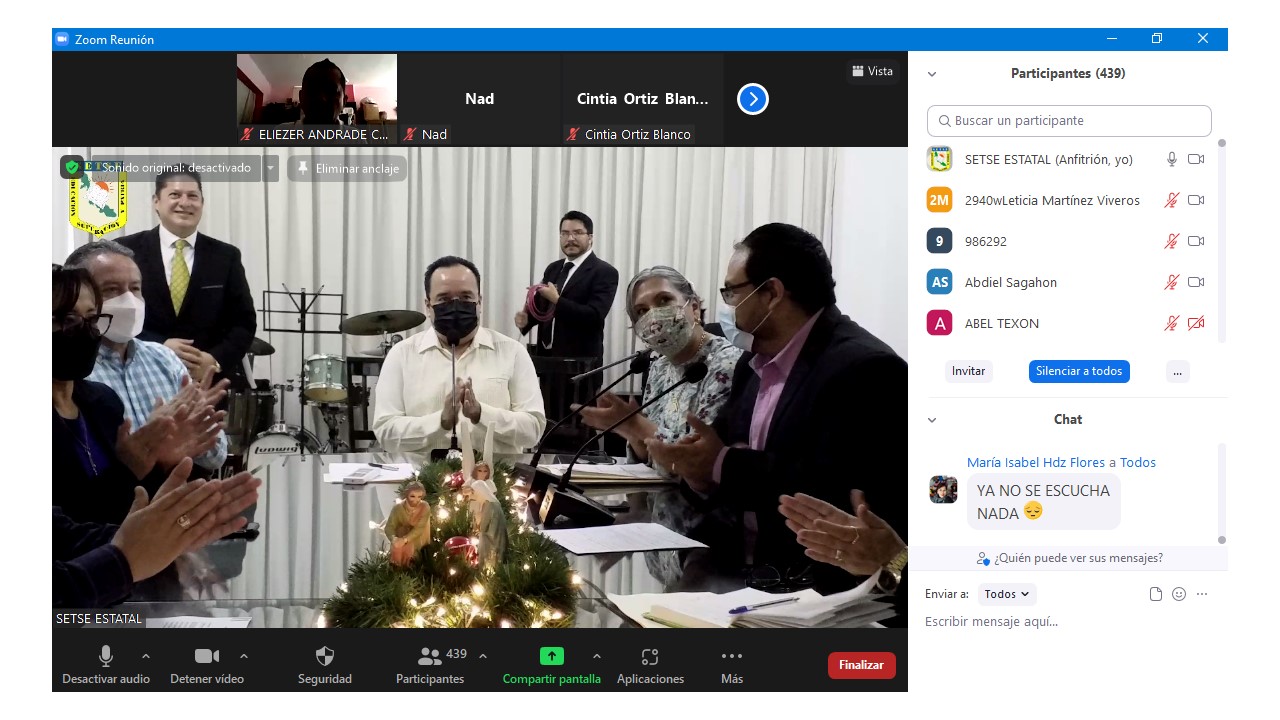Open the chat emoji picker
This screenshot has width=1280, height=720.
click(x=1179, y=594)
